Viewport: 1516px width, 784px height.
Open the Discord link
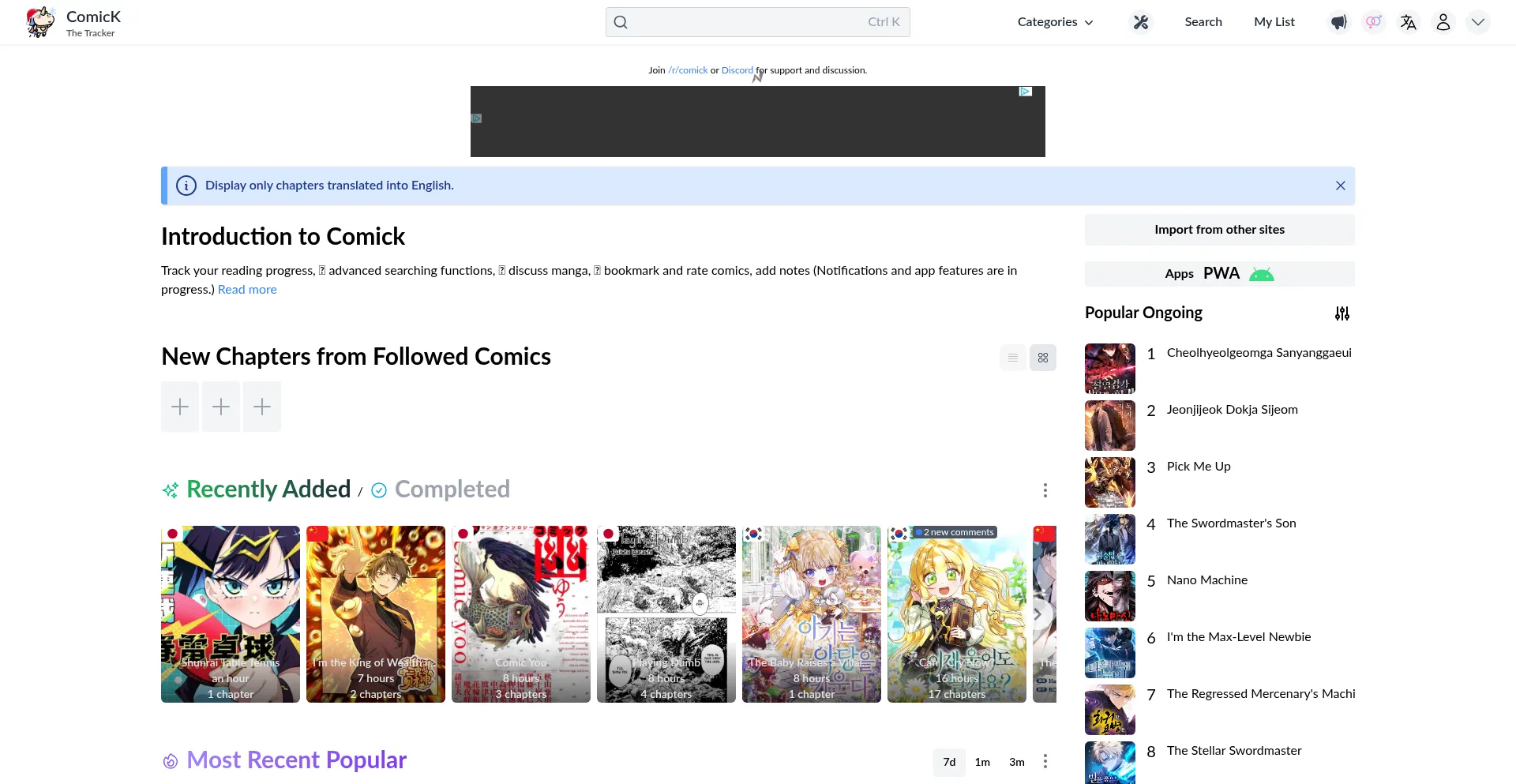(737, 70)
